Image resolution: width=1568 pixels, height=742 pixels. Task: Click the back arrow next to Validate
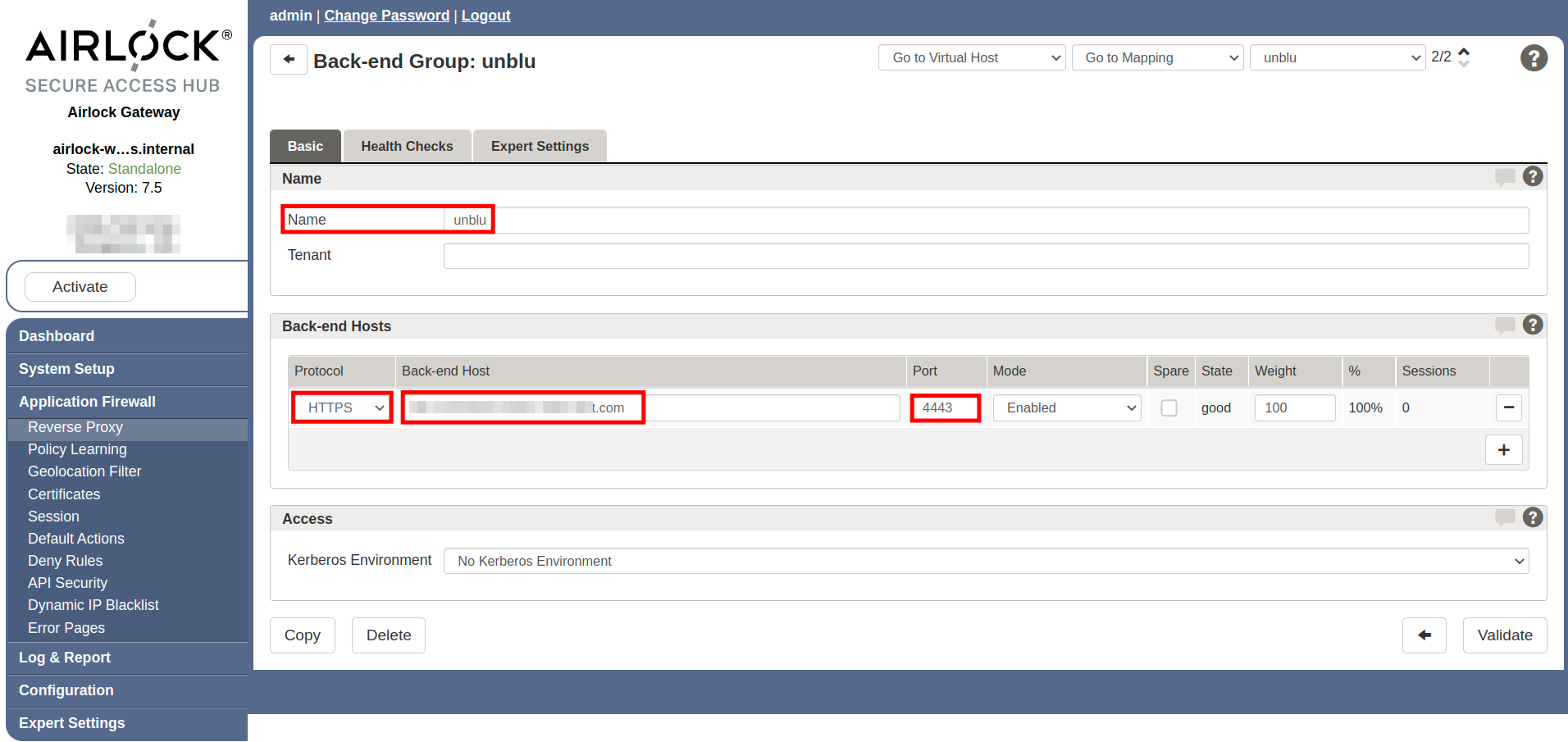click(x=1424, y=635)
